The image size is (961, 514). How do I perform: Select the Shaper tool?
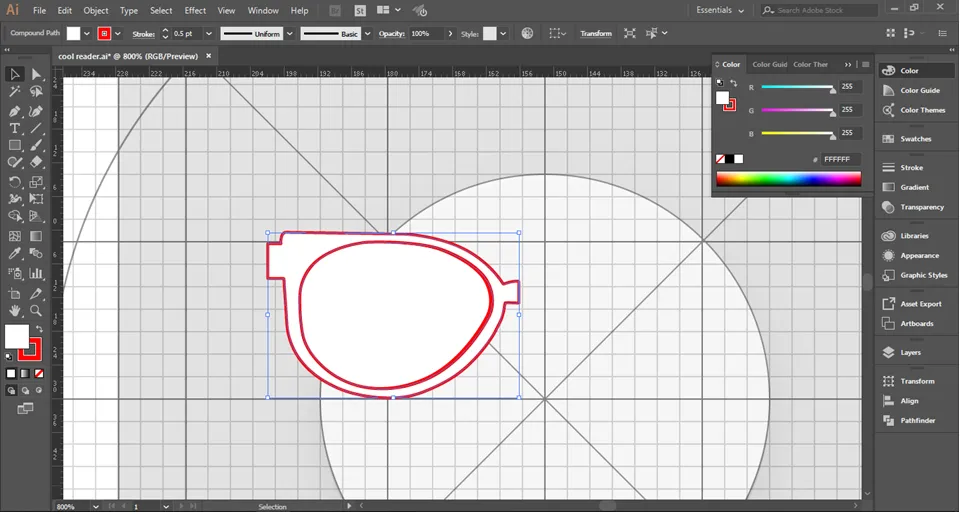15,162
